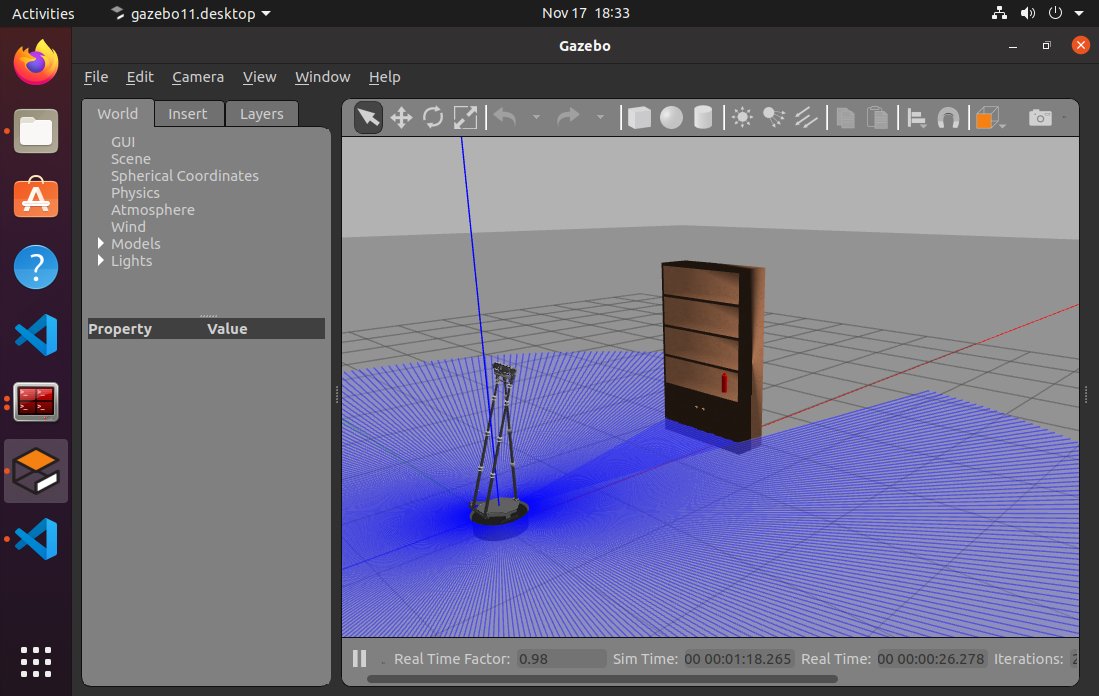Select Physics in the World tree
Image resolution: width=1099 pixels, height=696 pixels.
click(135, 193)
